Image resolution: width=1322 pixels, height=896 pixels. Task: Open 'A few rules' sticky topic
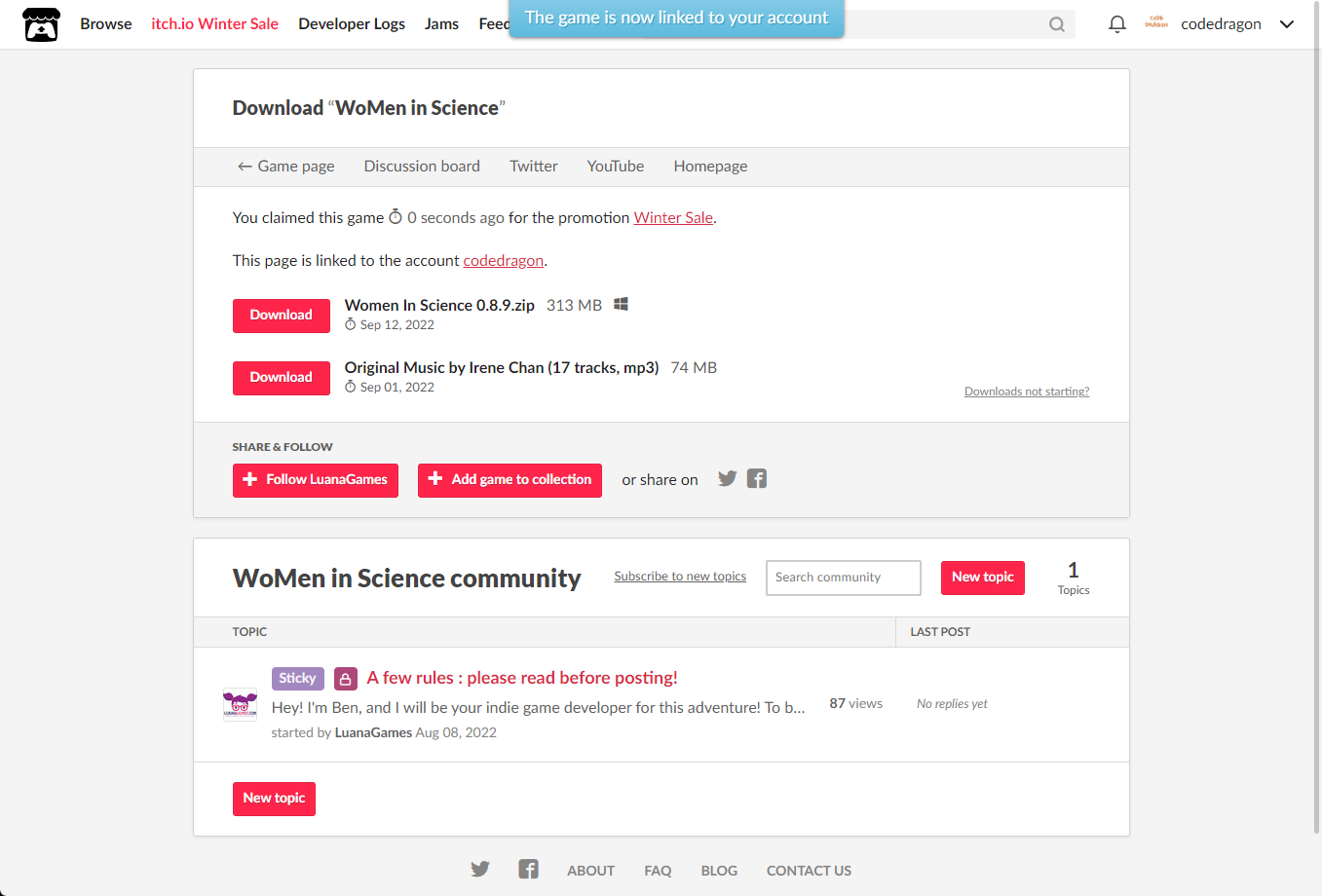pos(522,678)
